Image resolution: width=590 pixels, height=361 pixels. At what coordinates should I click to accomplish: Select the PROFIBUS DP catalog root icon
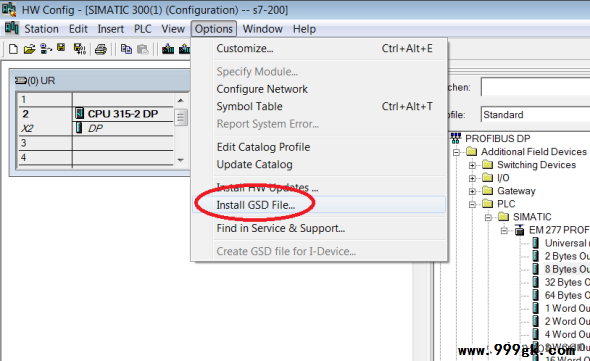(456, 138)
